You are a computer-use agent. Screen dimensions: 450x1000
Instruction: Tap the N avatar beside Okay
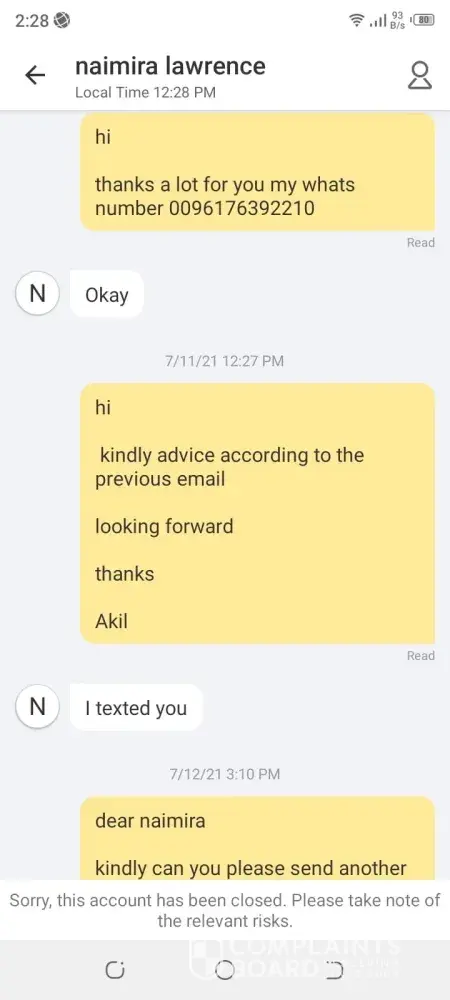pos(38,295)
